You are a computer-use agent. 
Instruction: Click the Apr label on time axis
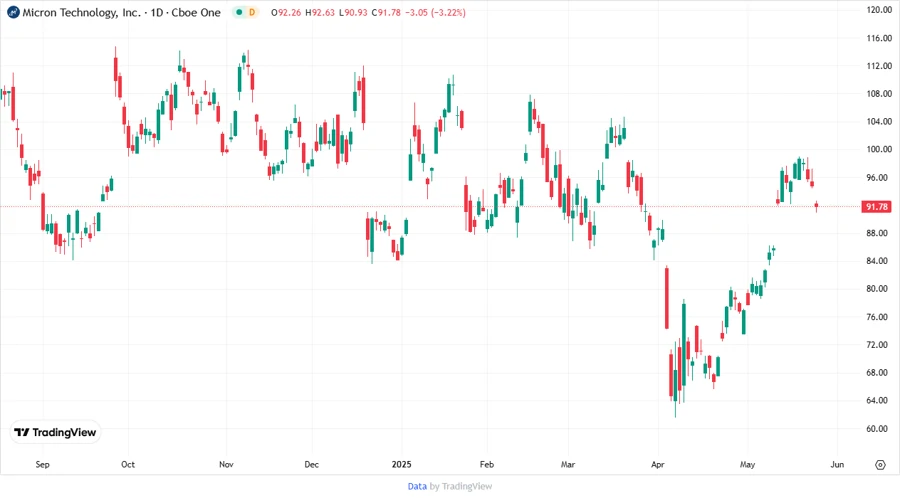658,464
